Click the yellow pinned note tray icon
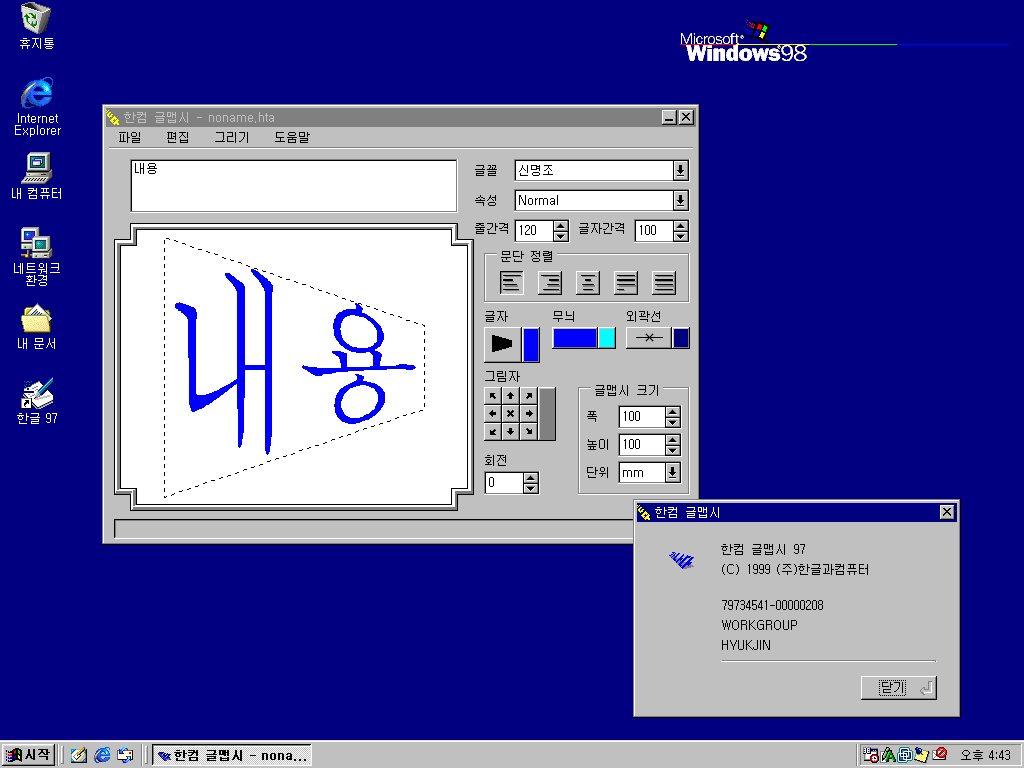1024x768 pixels. 921,754
